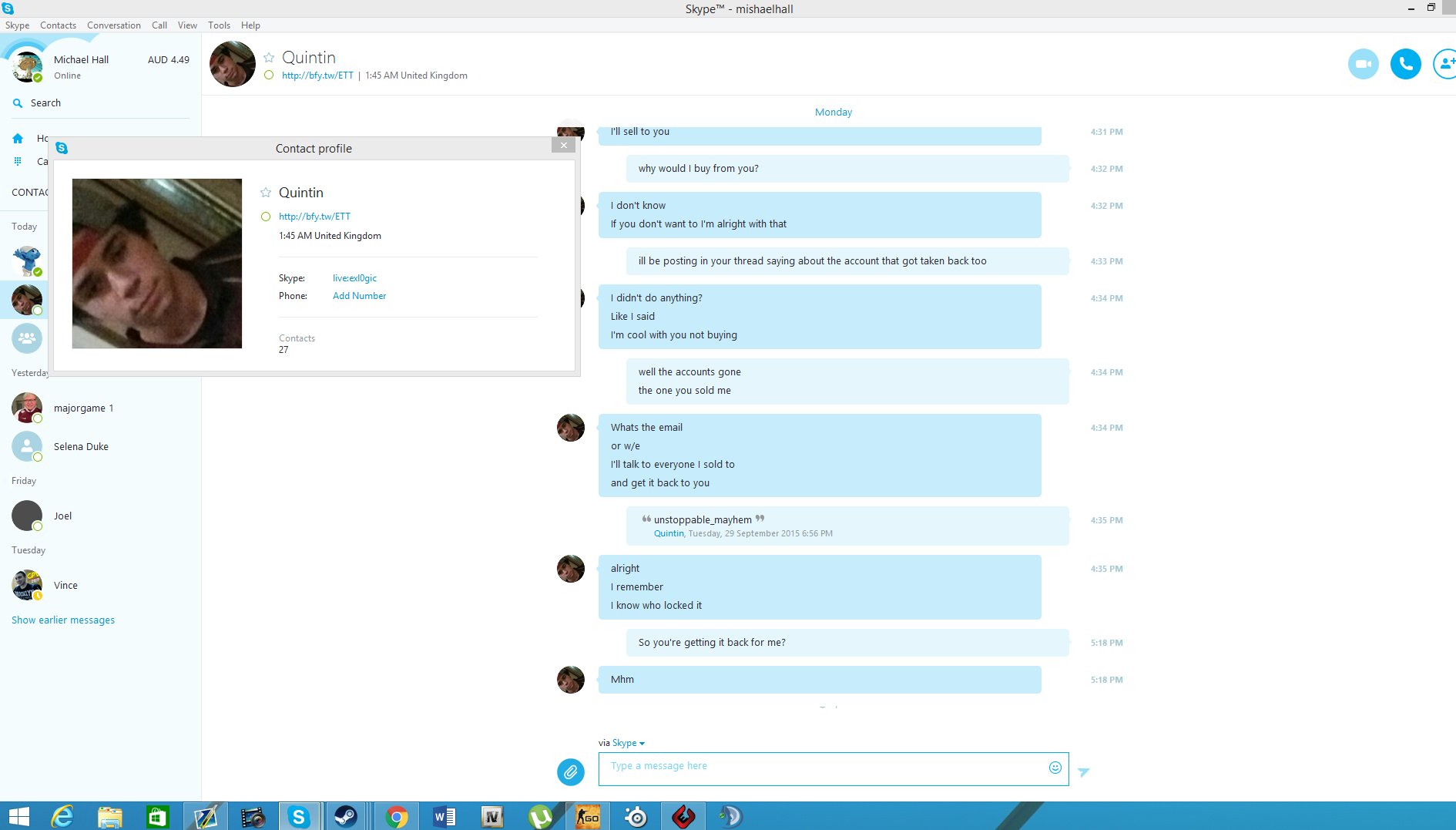Select the majorgame 1 contact
Screen dimensions: 1456x830
[100, 408]
